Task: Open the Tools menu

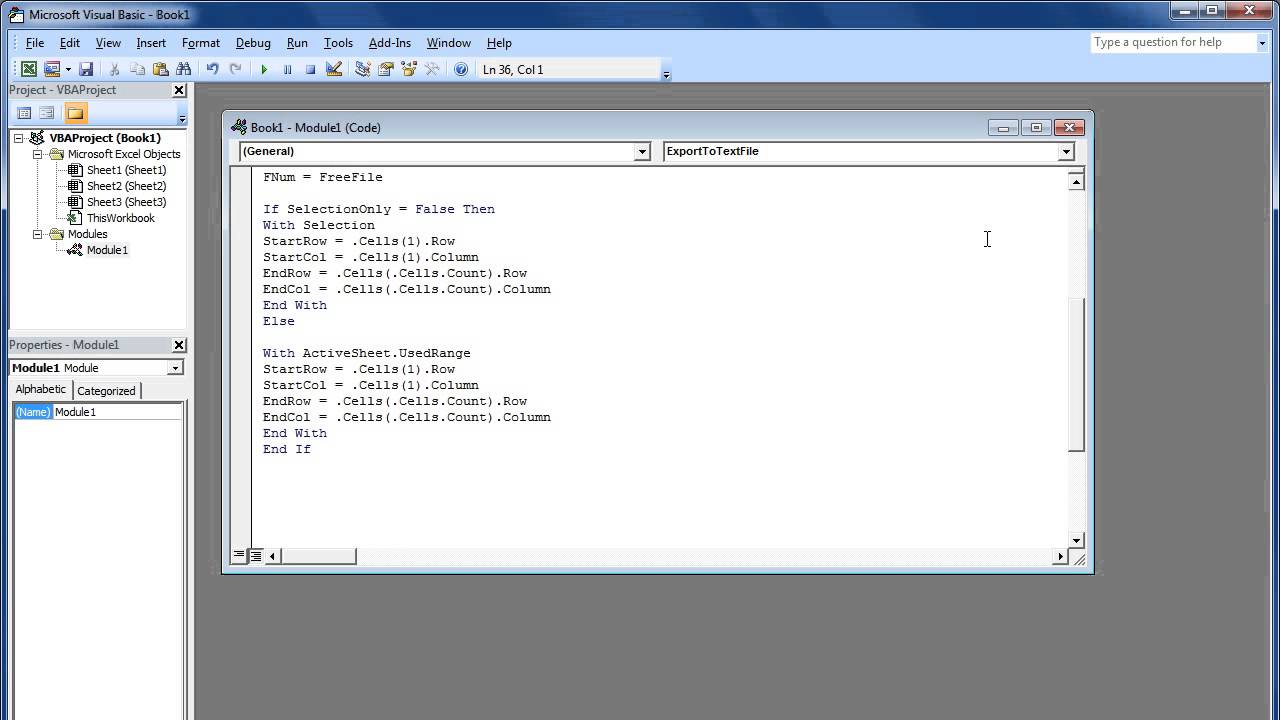Action: click(338, 43)
